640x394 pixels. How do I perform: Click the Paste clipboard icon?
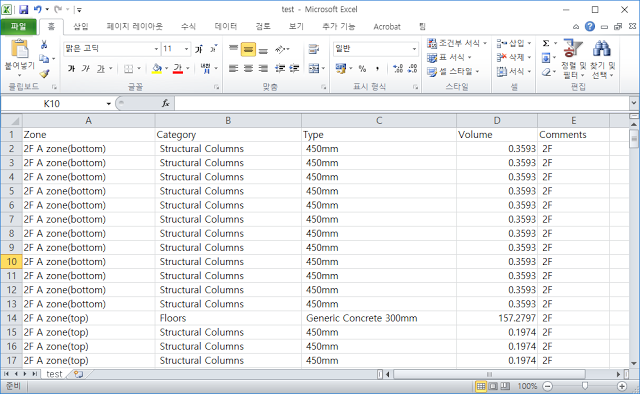point(19,49)
